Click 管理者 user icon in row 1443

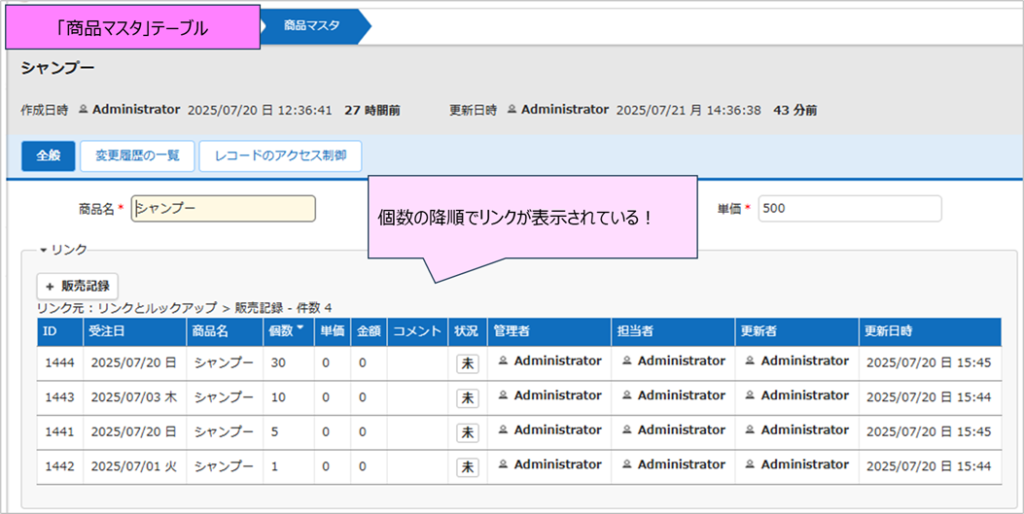point(503,395)
